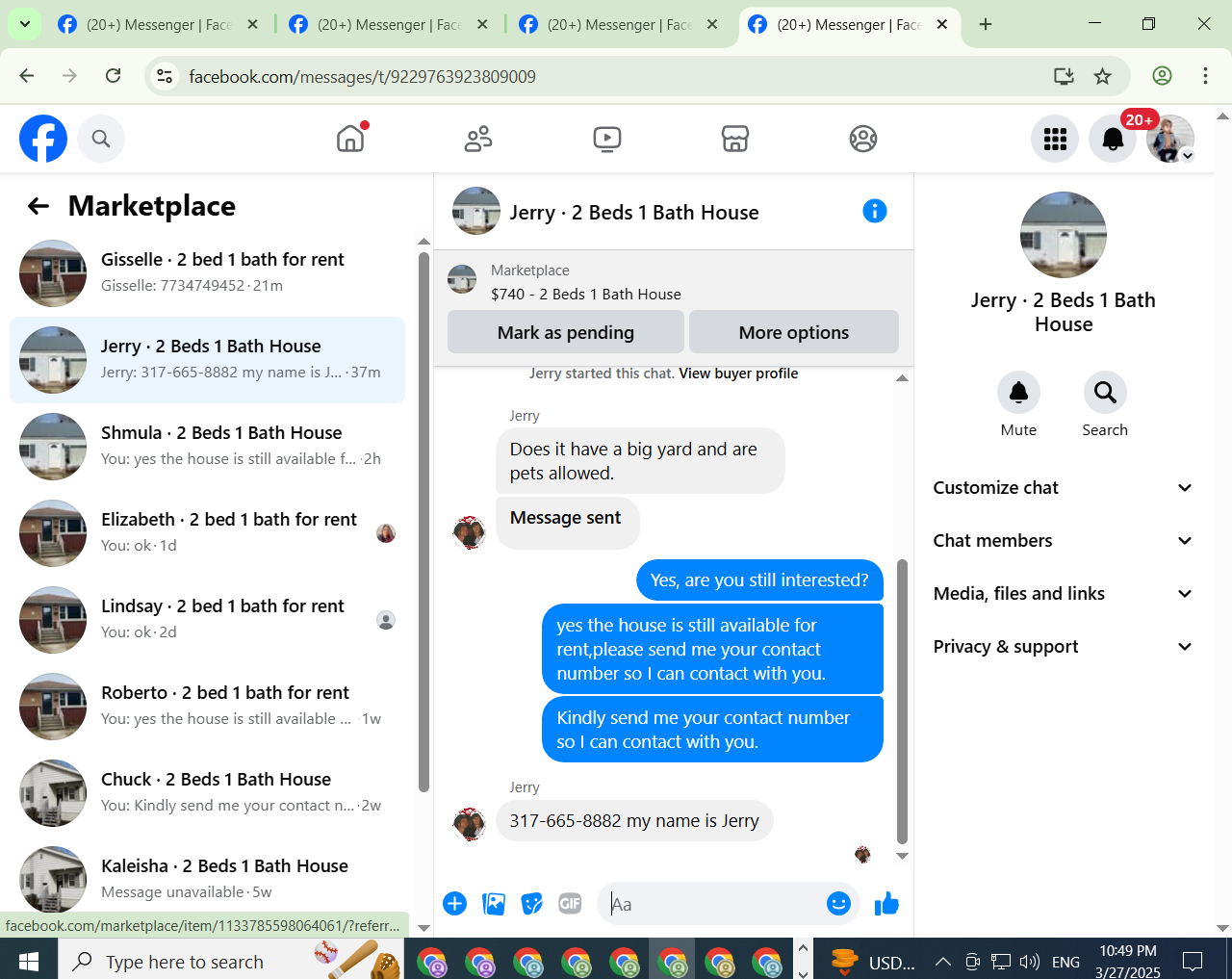1232x979 pixels.
Task: Open conversation information icon in chat header
Action: point(875,211)
